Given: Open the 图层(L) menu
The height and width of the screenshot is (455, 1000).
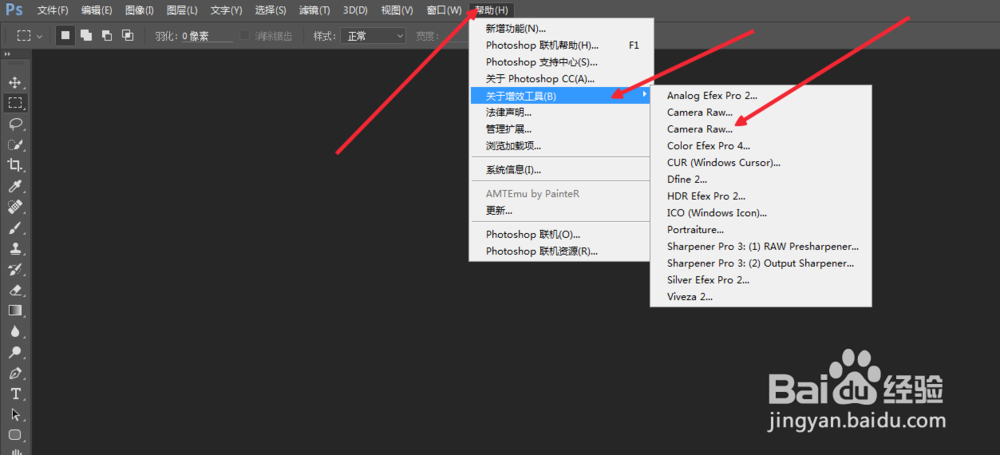Looking at the screenshot, I should pos(182,11).
